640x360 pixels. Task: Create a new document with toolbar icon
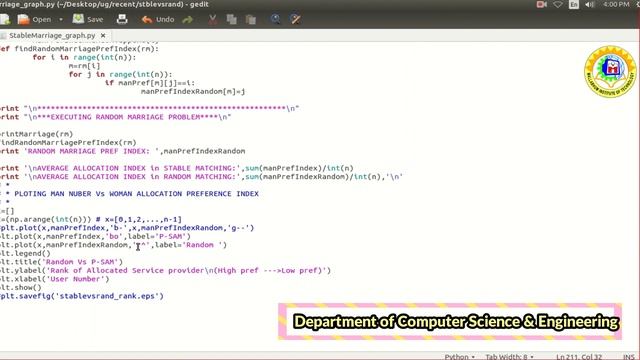coord(5,19)
